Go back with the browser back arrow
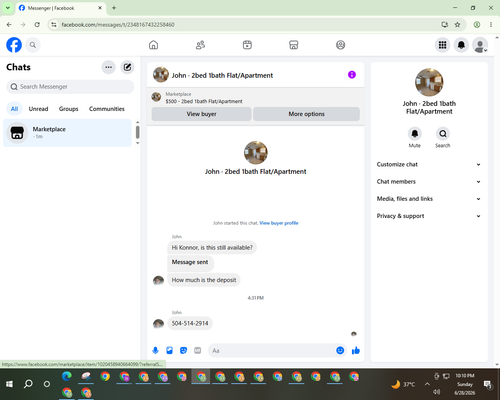The height and width of the screenshot is (400, 500). (9, 25)
